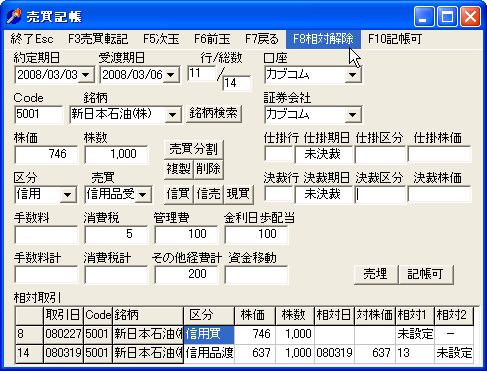
Task: Select row header 8 in 相対取引 table
Action: point(29,334)
